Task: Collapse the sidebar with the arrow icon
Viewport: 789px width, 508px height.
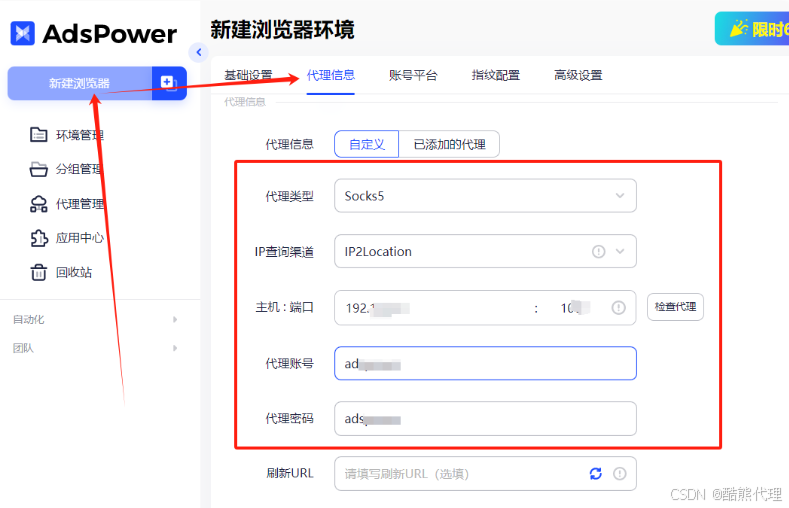Action: pyautogui.click(x=198, y=52)
